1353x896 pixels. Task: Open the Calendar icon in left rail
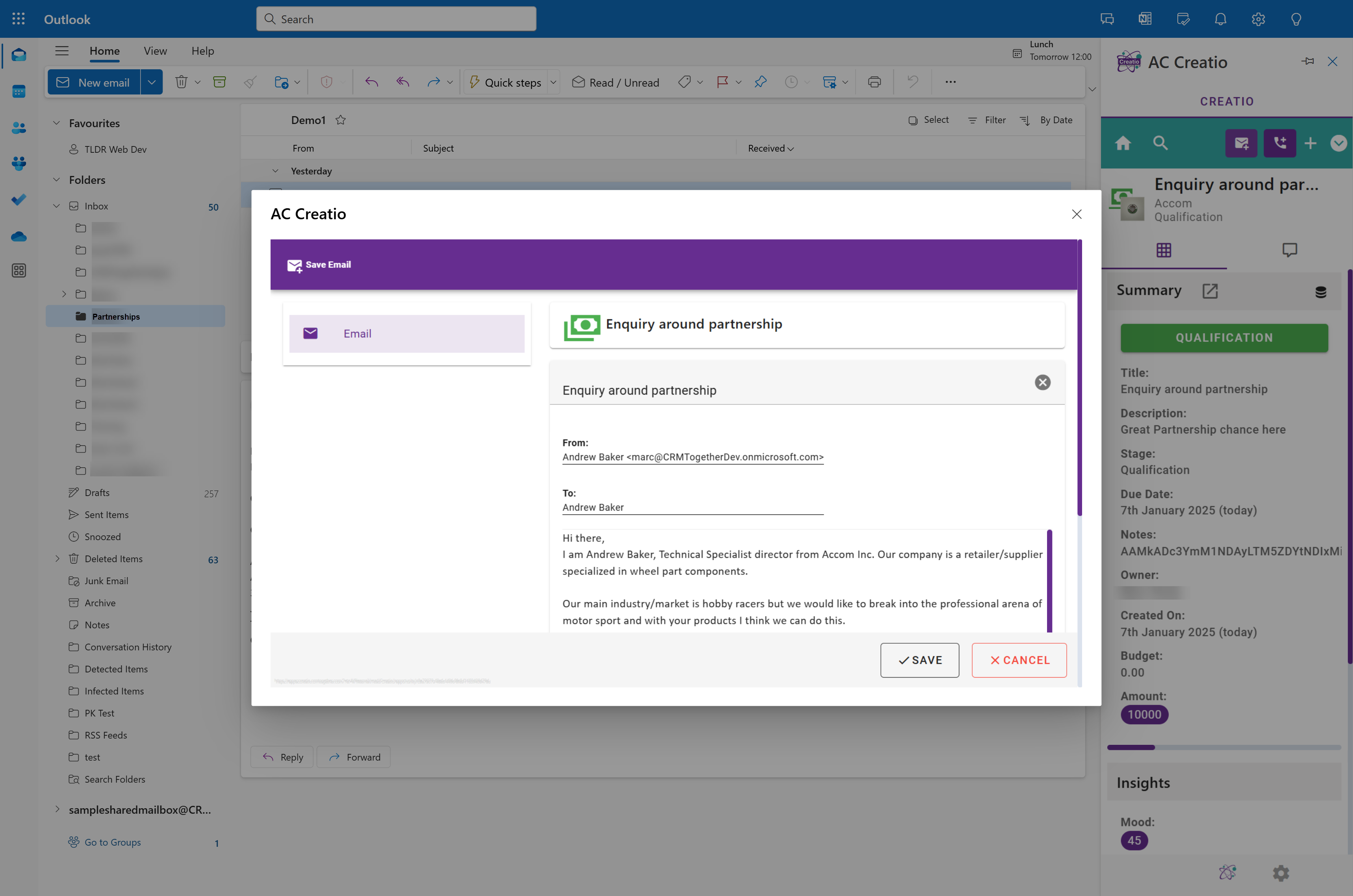(19, 91)
